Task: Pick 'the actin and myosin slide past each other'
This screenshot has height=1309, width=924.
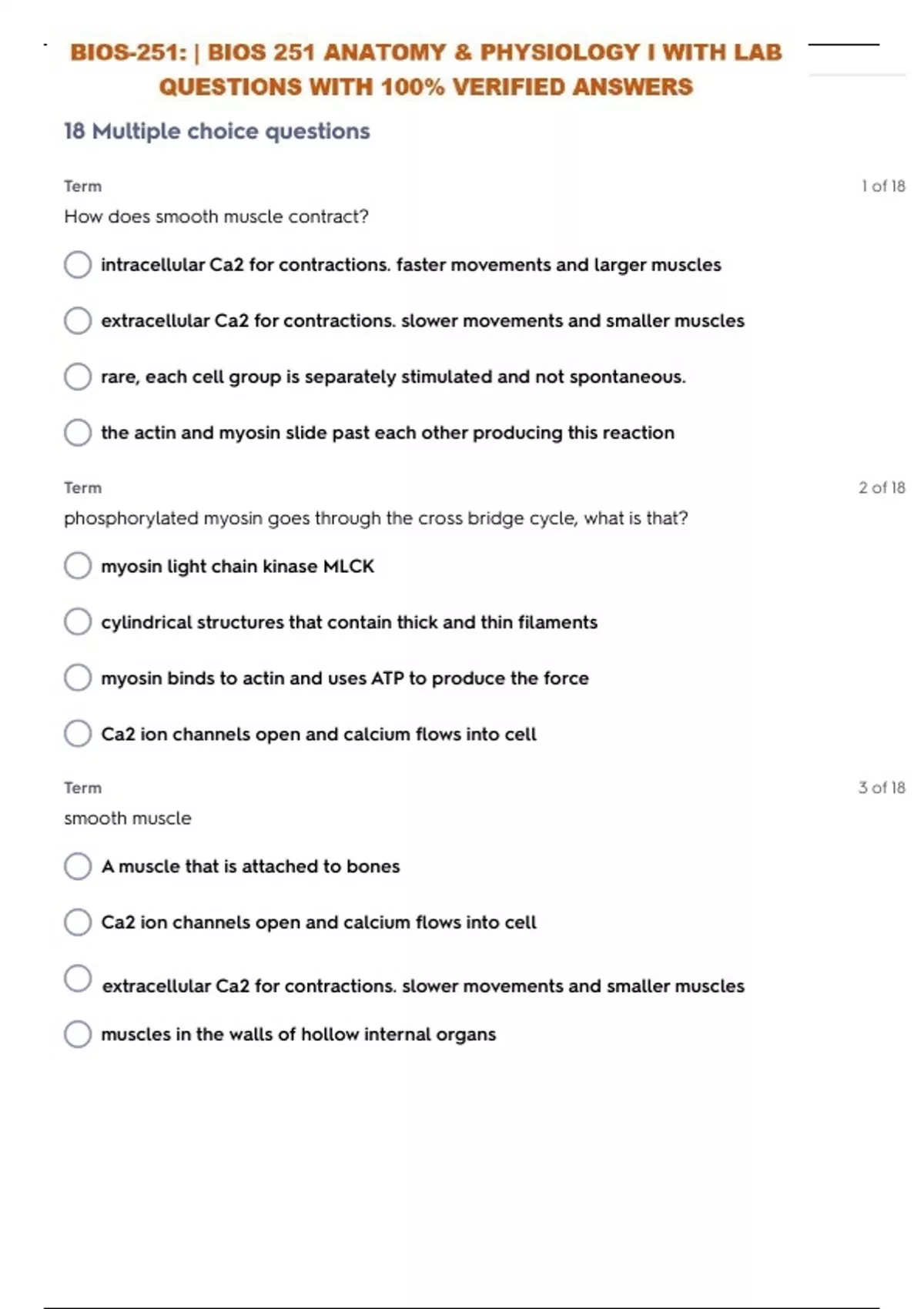Action: click(x=78, y=433)
